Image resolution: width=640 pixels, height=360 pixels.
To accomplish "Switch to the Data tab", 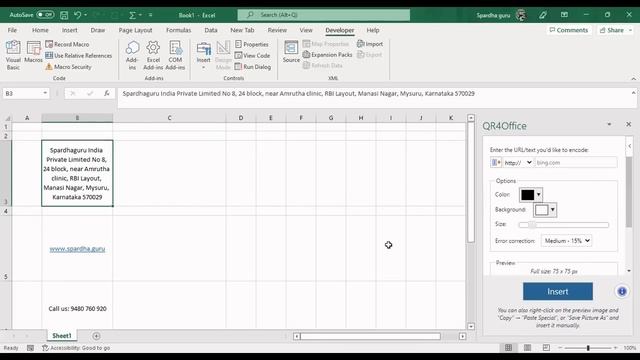I will (211, 30).
